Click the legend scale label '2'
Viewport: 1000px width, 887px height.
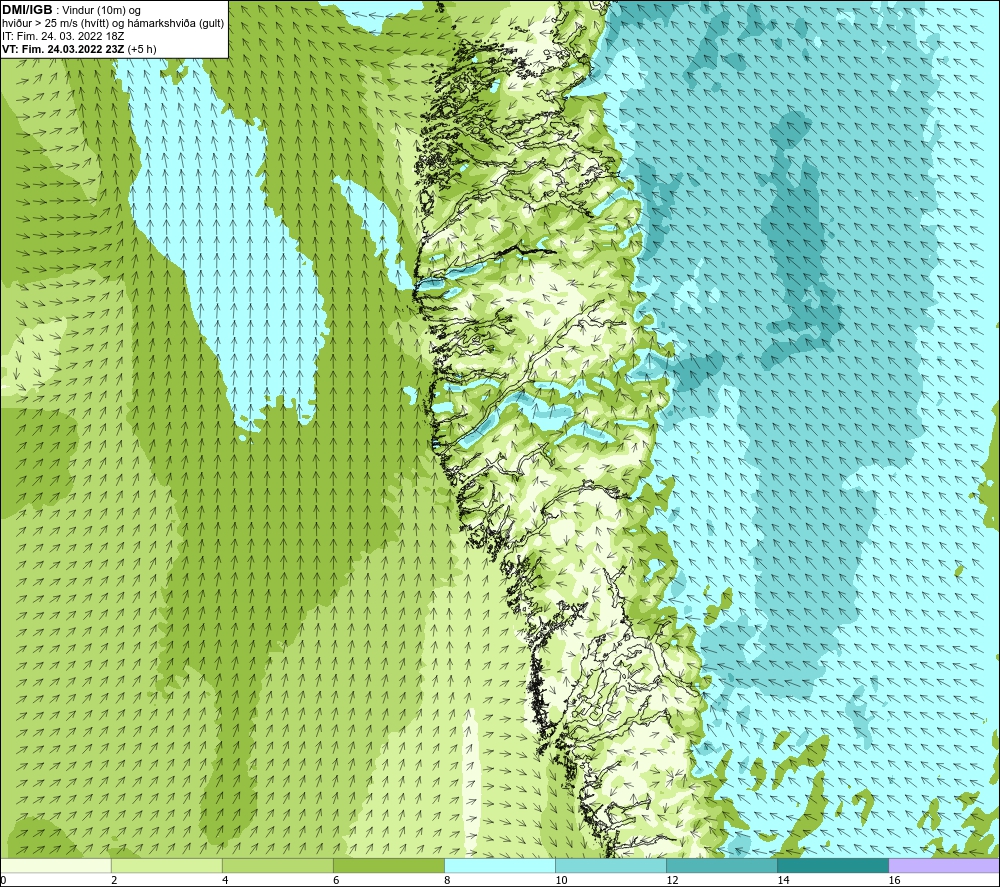click(x=114, y=880)
